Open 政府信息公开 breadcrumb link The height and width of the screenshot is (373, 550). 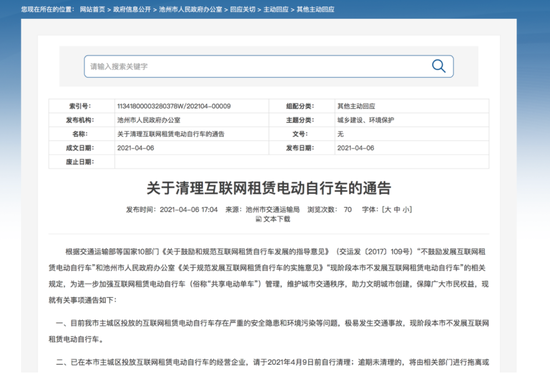pyautogui.click(x=132, y=9)
